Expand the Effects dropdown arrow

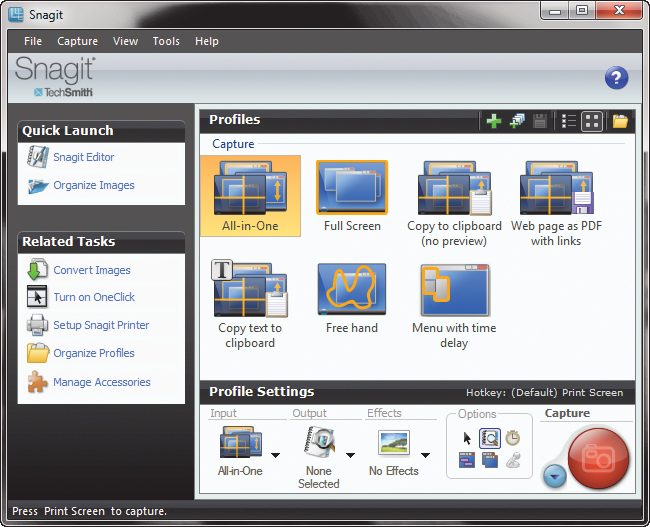point(425,455)
